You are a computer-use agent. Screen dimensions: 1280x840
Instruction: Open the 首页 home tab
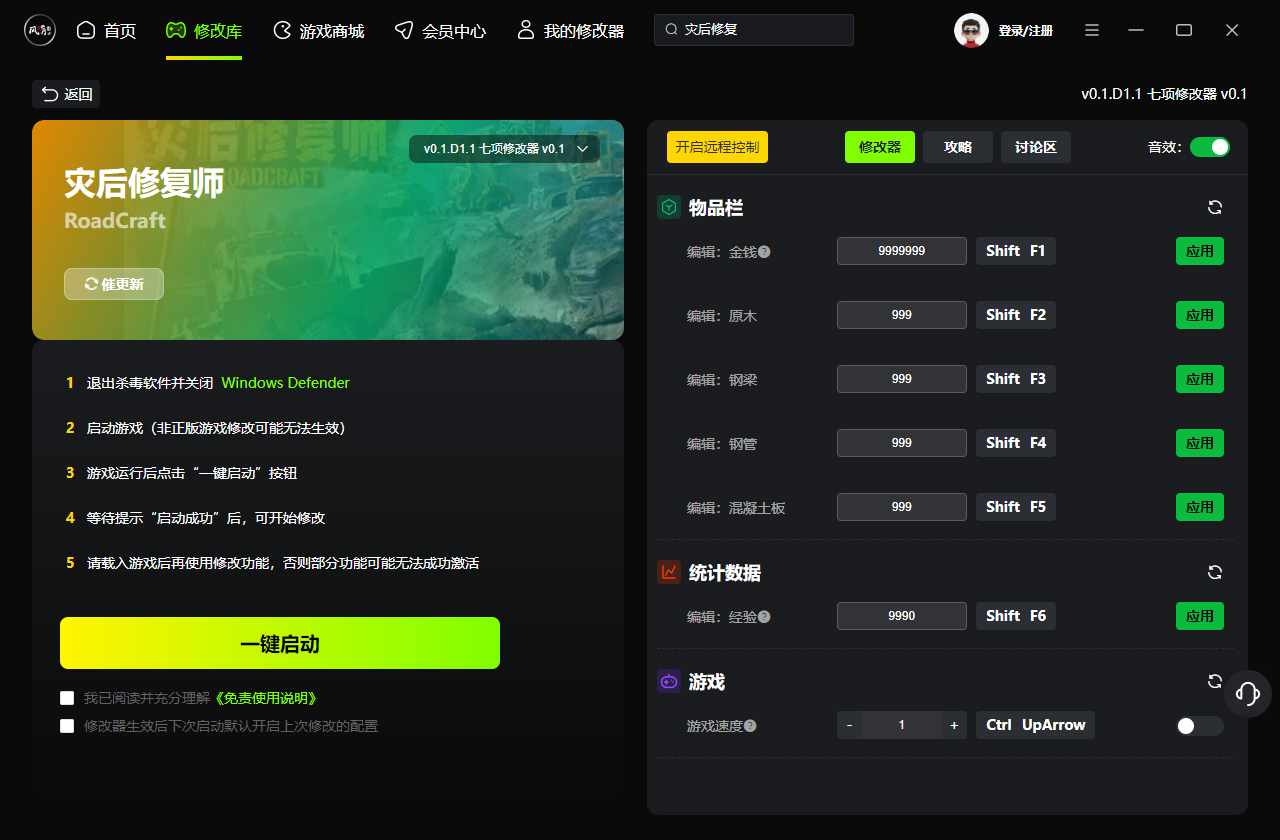[x=106, y=31]
